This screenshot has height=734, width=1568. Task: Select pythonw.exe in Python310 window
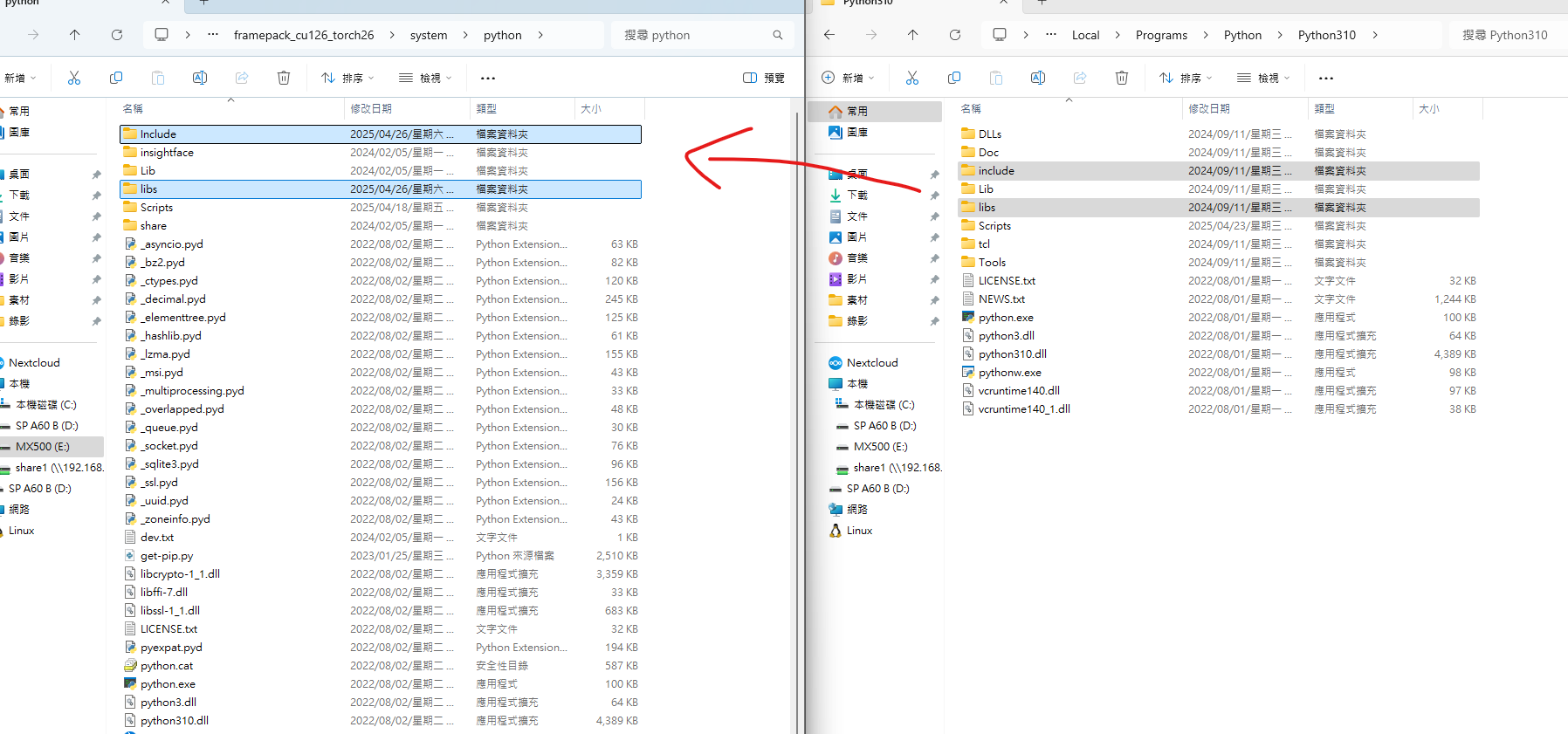coord(1219,373)
